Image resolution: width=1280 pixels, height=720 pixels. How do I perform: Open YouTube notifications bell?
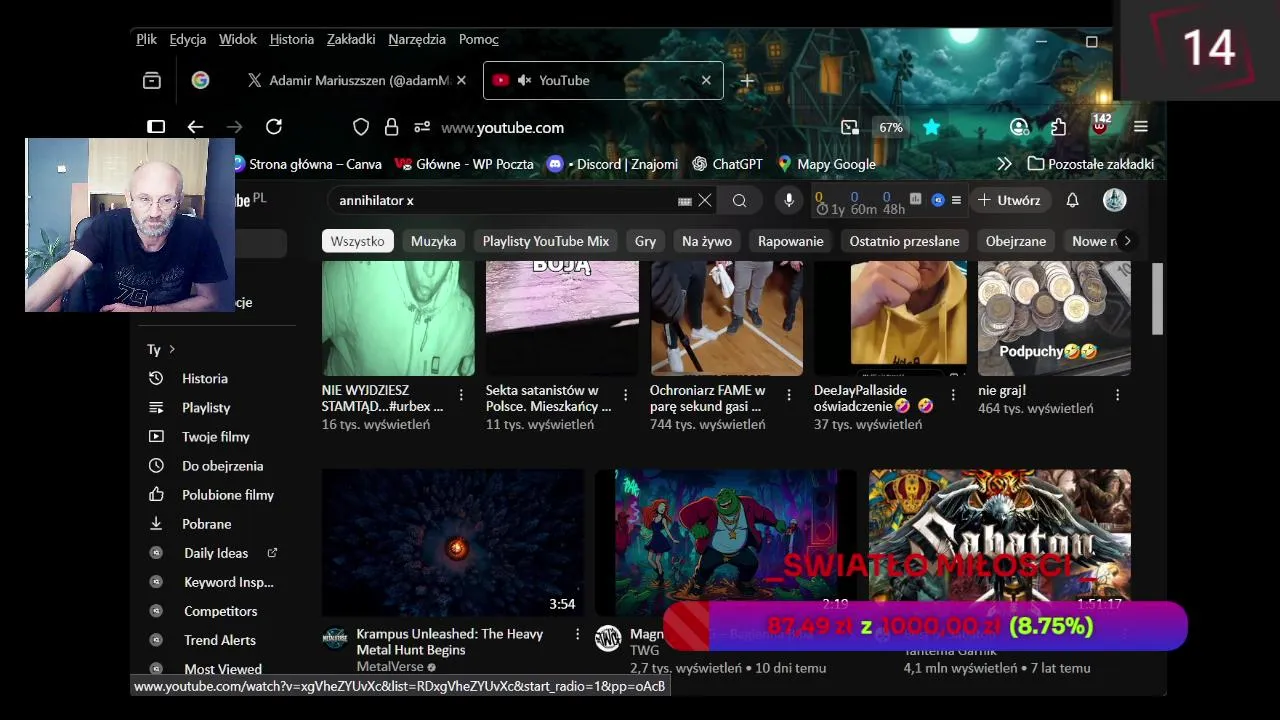tap(1072, 200)
